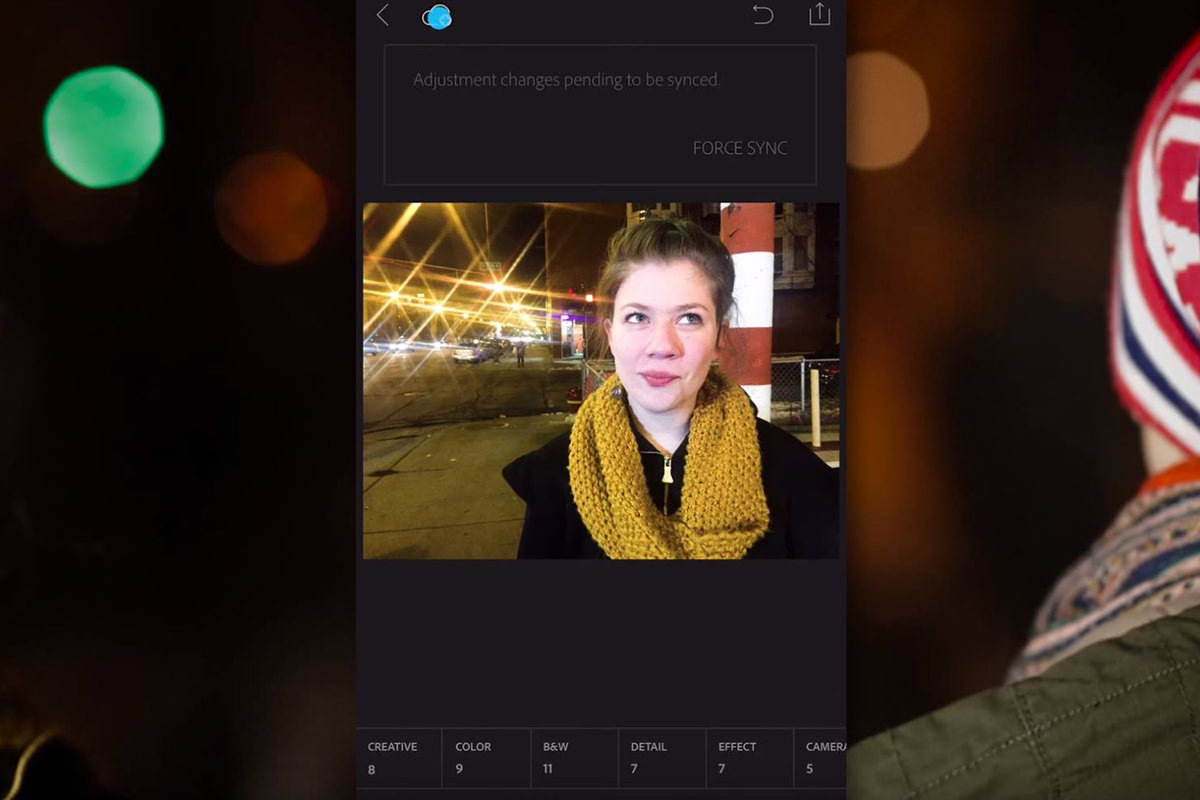Click the Creative preset count 8
The image size is (1200, 800).
[372, 769]
